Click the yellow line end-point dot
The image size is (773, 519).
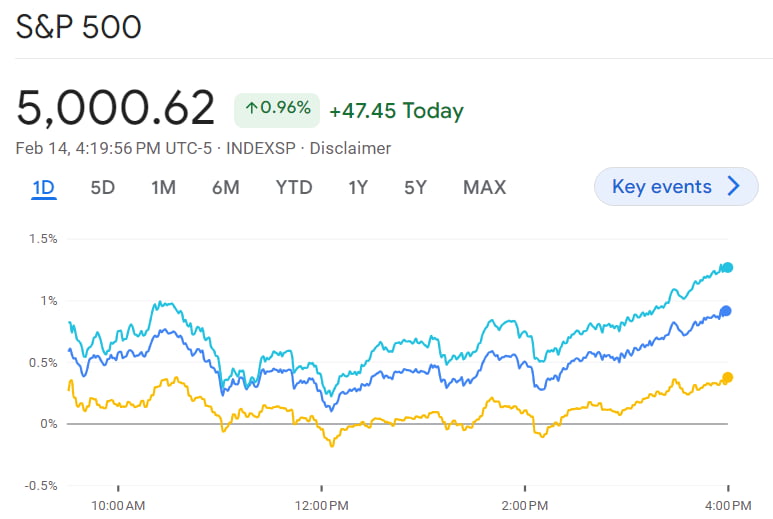tap(727, 378)
